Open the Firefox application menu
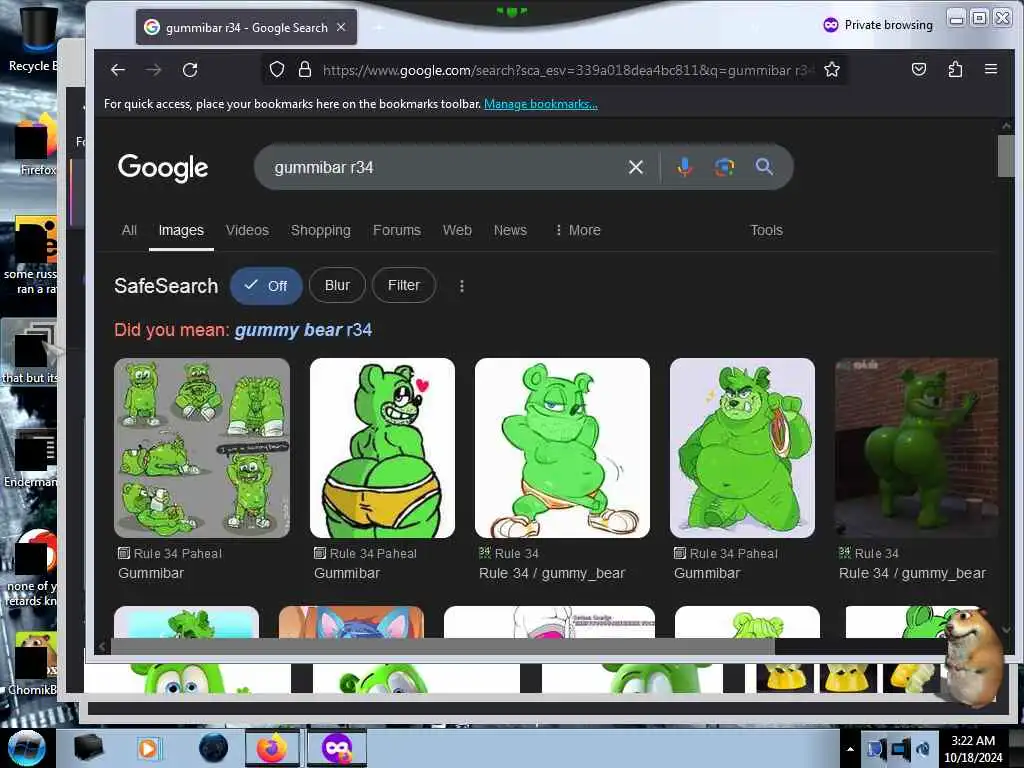Image resolution: width=1024 pixels, height=768 pixels. coord(991,69)
